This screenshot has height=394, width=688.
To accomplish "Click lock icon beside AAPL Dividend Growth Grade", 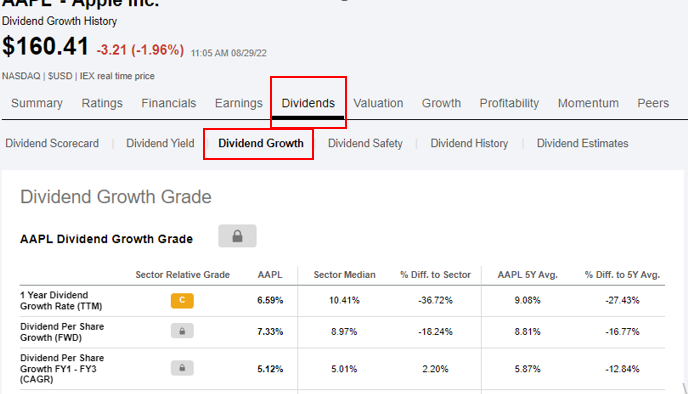I will 237,236.
